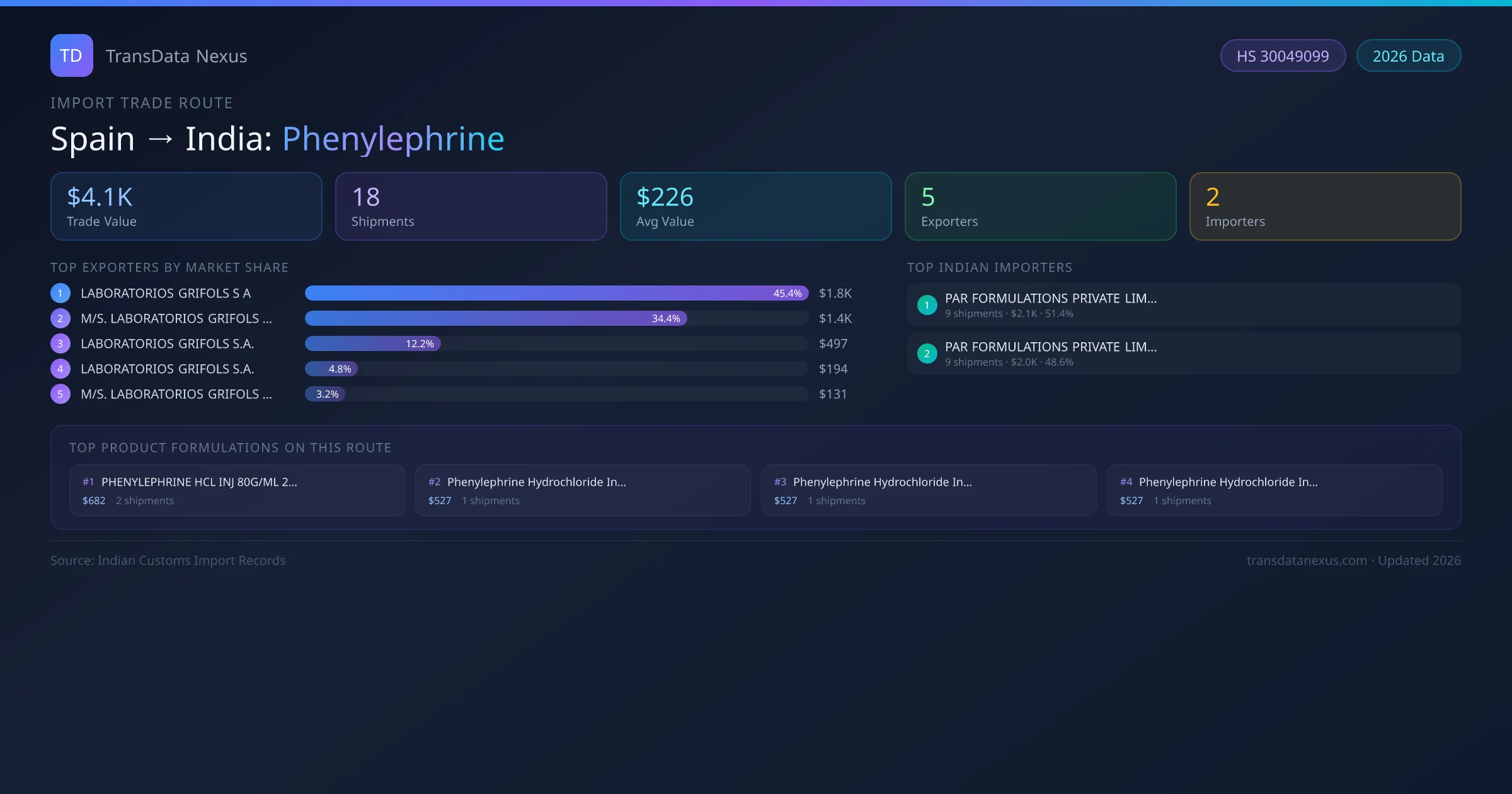Select the numbered badge for exporter rank 3
This screenshot has height=794, width=1512.
coord(60,343)
